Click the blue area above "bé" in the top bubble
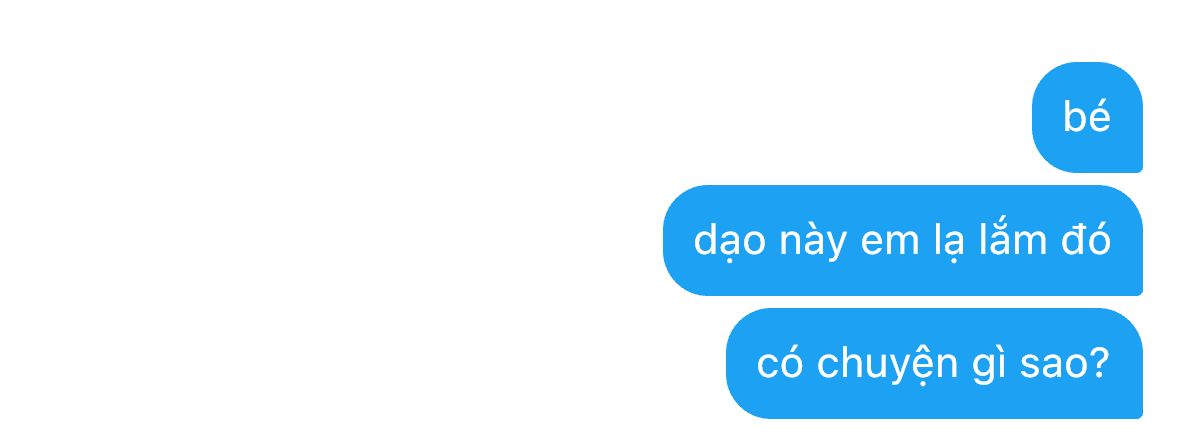The image size is (1179, 441). click(x=1087, y=80)
